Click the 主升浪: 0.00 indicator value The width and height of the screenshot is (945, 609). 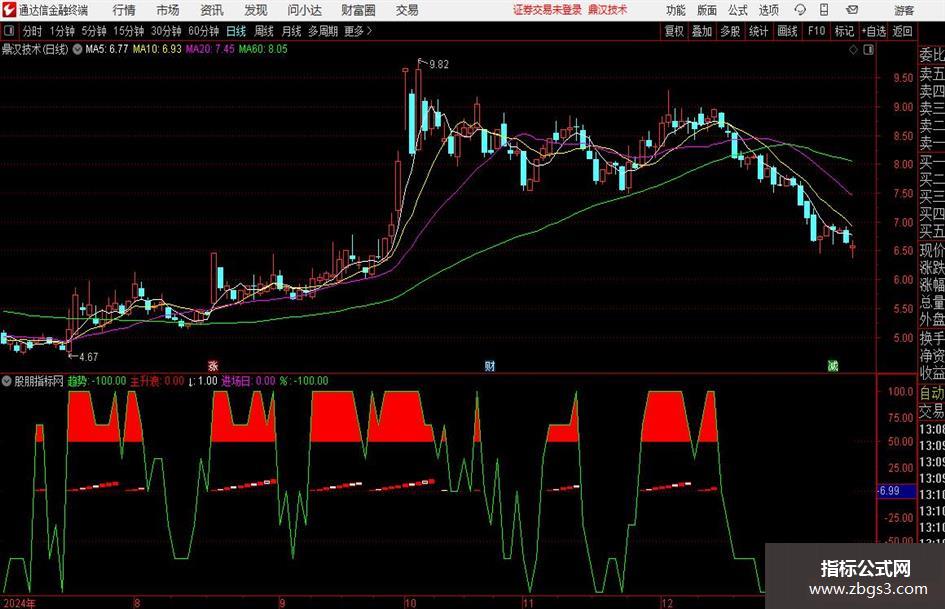[157, 381]
